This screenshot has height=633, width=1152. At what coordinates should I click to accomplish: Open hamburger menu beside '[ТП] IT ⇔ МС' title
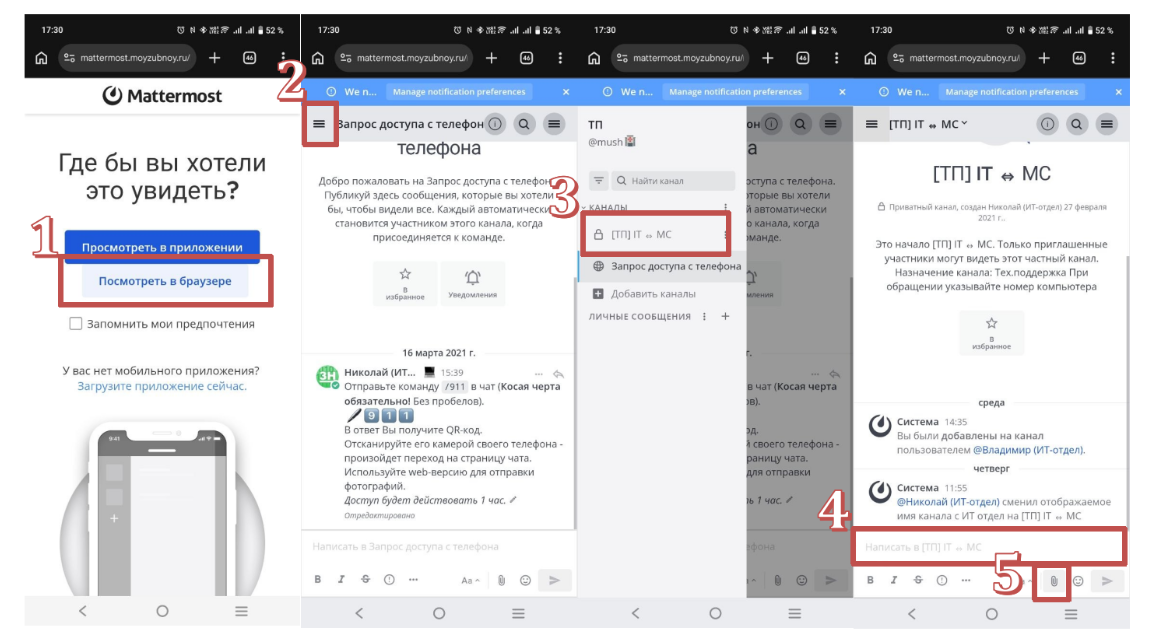pos(871,124)
